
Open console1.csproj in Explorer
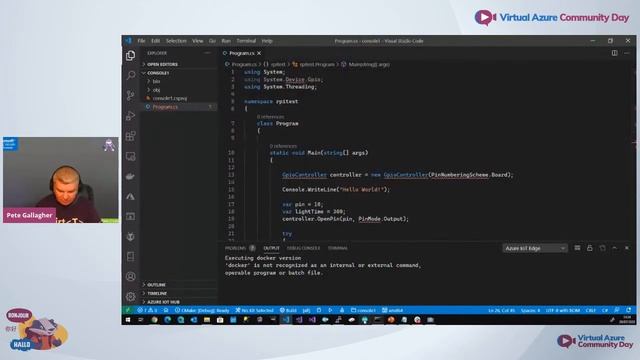(179, 98)
